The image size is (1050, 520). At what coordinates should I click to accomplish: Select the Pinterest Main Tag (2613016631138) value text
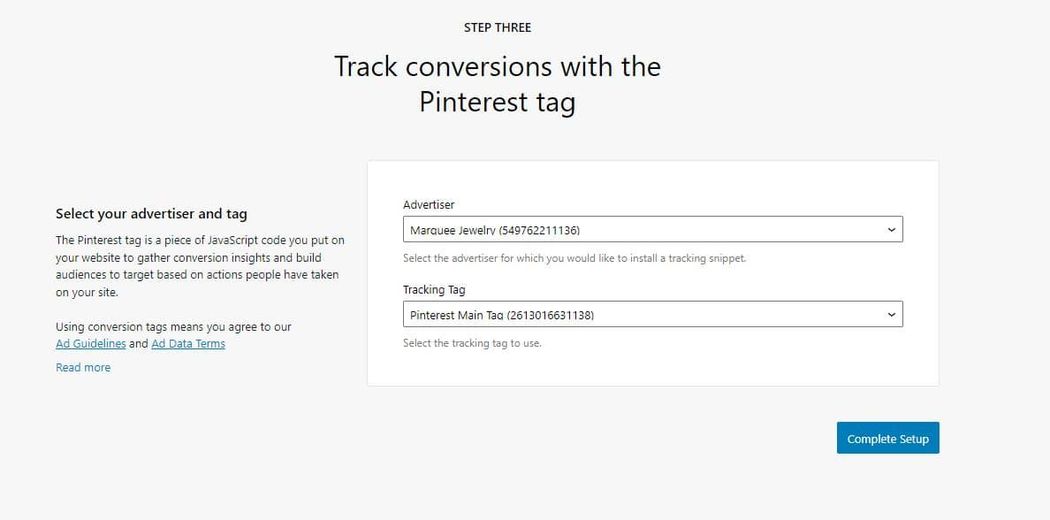502,315
